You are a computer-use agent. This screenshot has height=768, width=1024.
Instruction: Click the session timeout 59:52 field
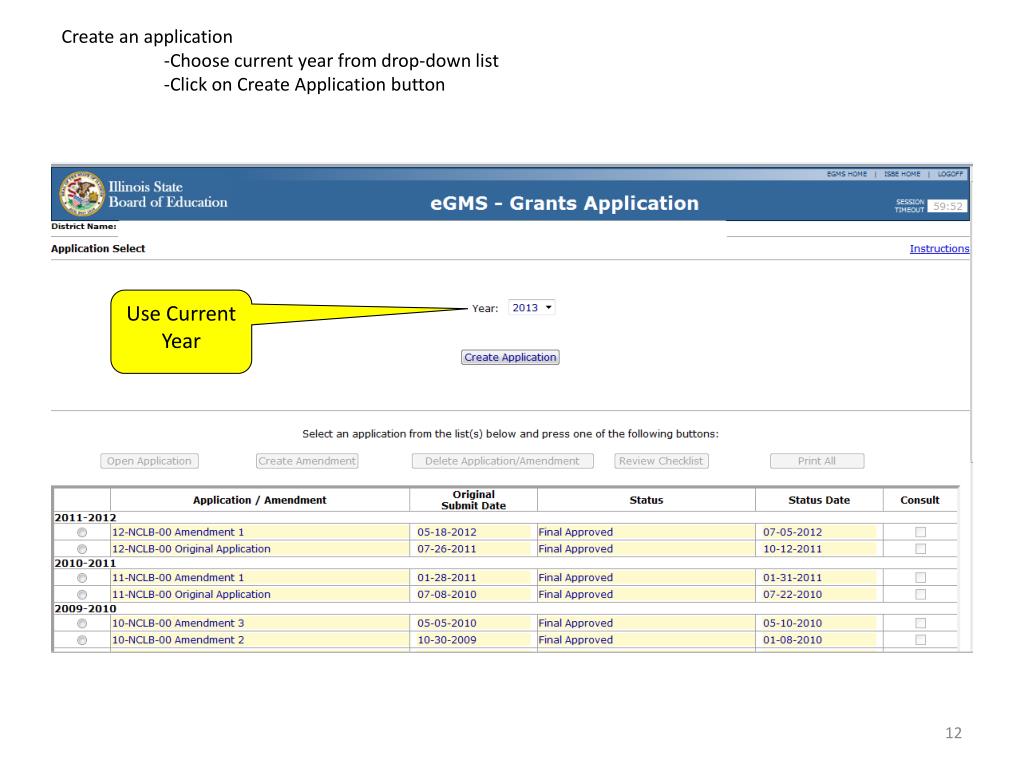coord(948,206)
